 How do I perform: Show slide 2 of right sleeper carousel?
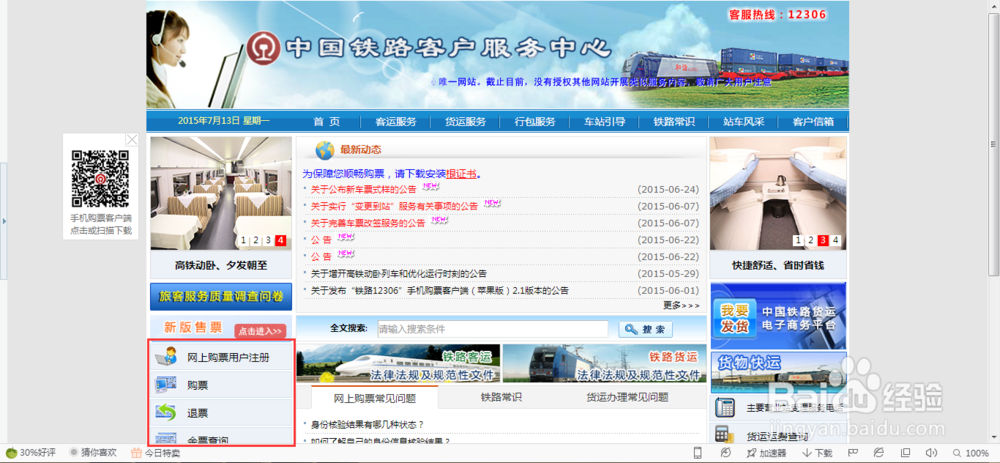811,240
